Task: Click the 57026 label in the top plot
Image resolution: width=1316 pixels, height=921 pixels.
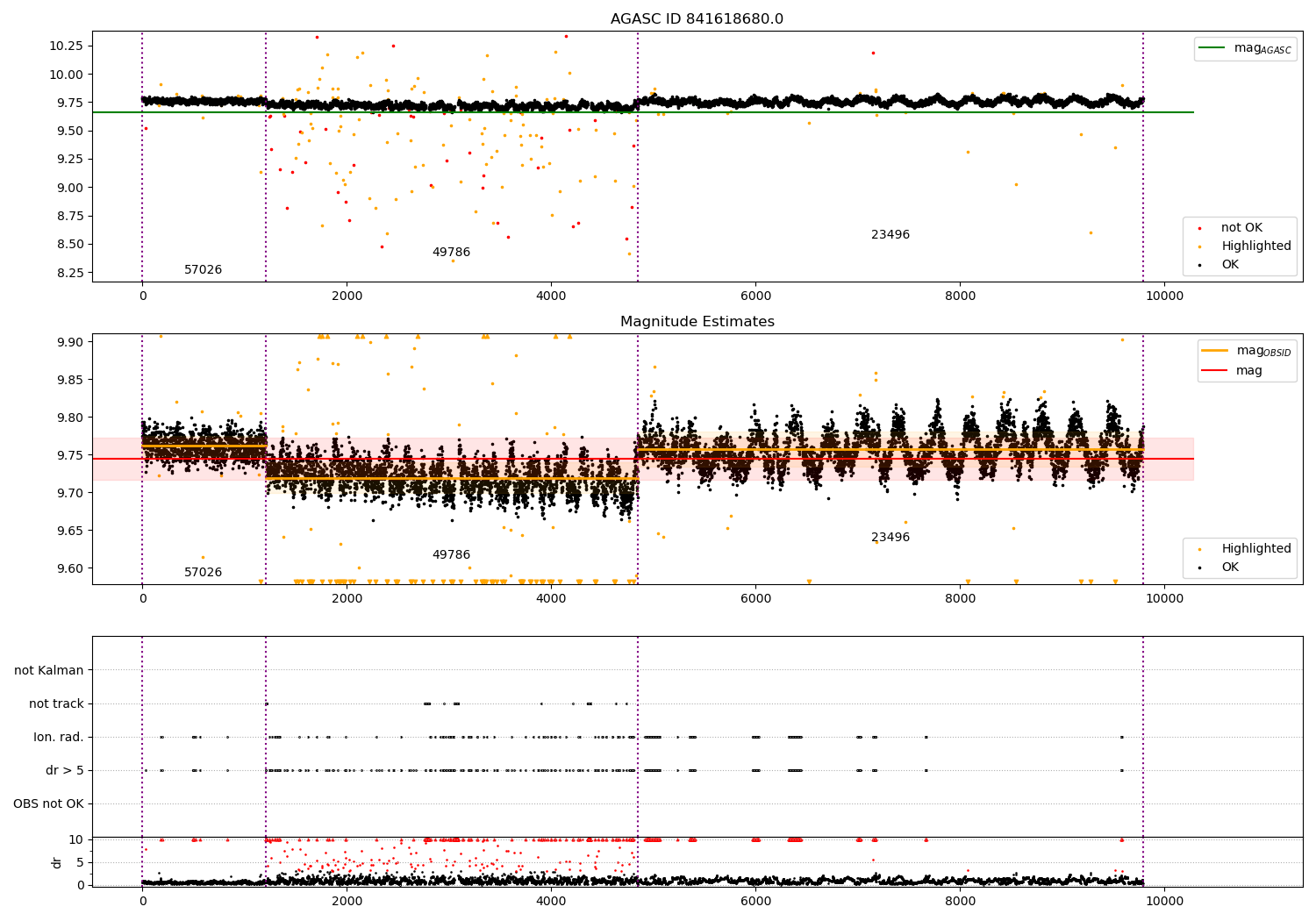Action: [203, 270]
